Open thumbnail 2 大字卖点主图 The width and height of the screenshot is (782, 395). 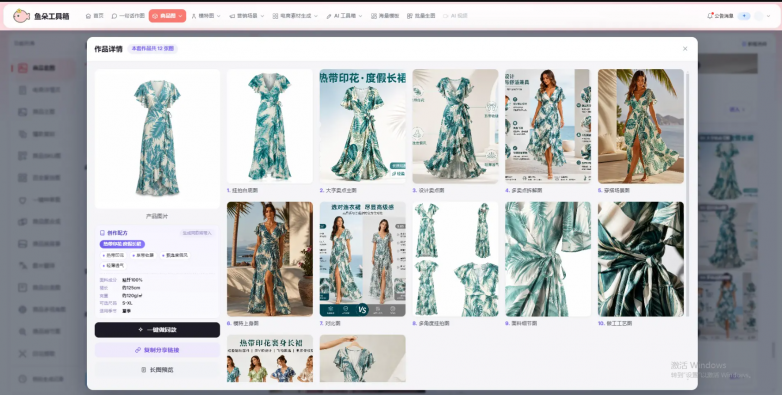pyautogui.click(x=363, y=126)
